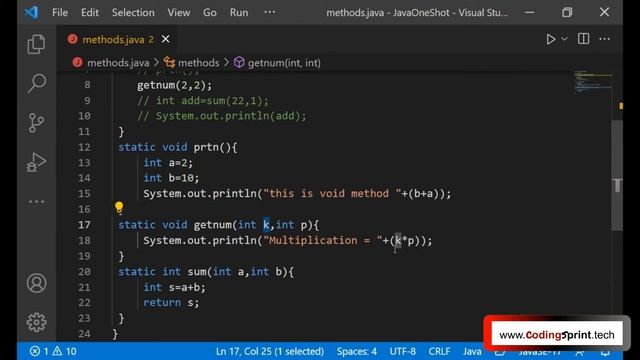
Task: Change end of line sequence CRLF
Action: coord(439,351)
